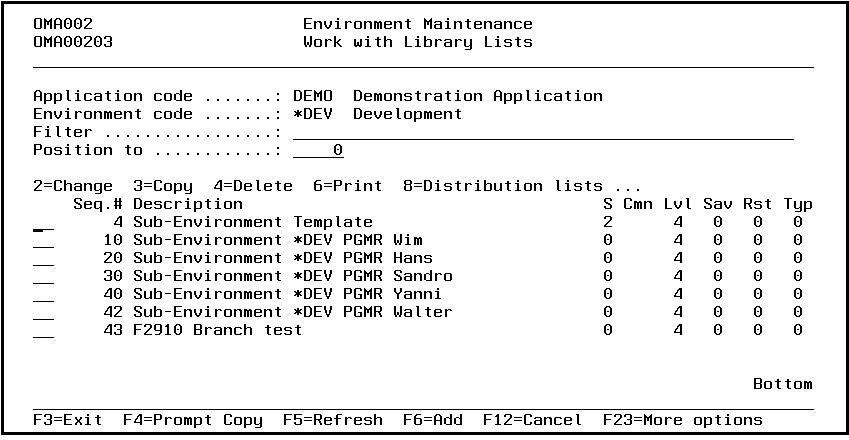
Task: Show F23=More options
Action: tap(682, 420)
